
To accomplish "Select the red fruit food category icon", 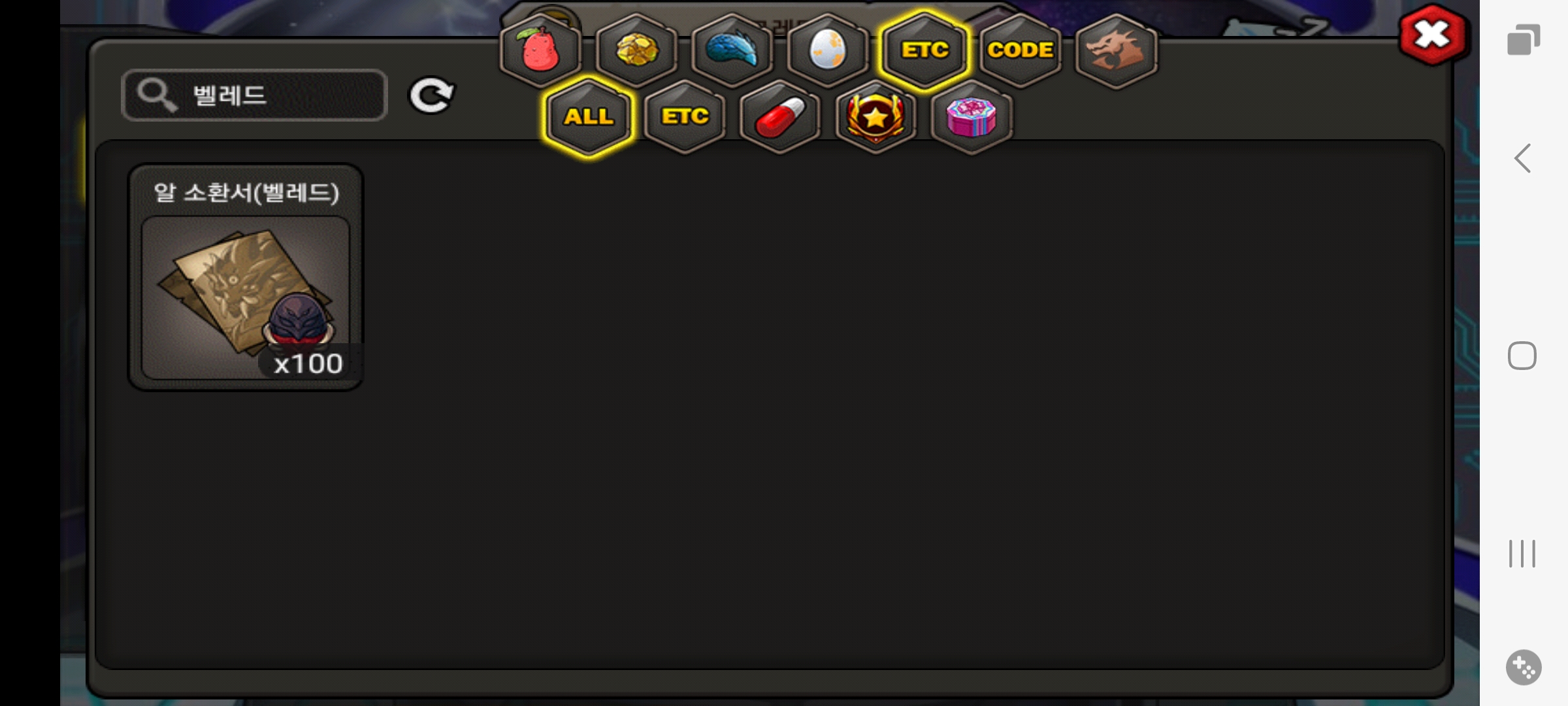I will [540, 50].
